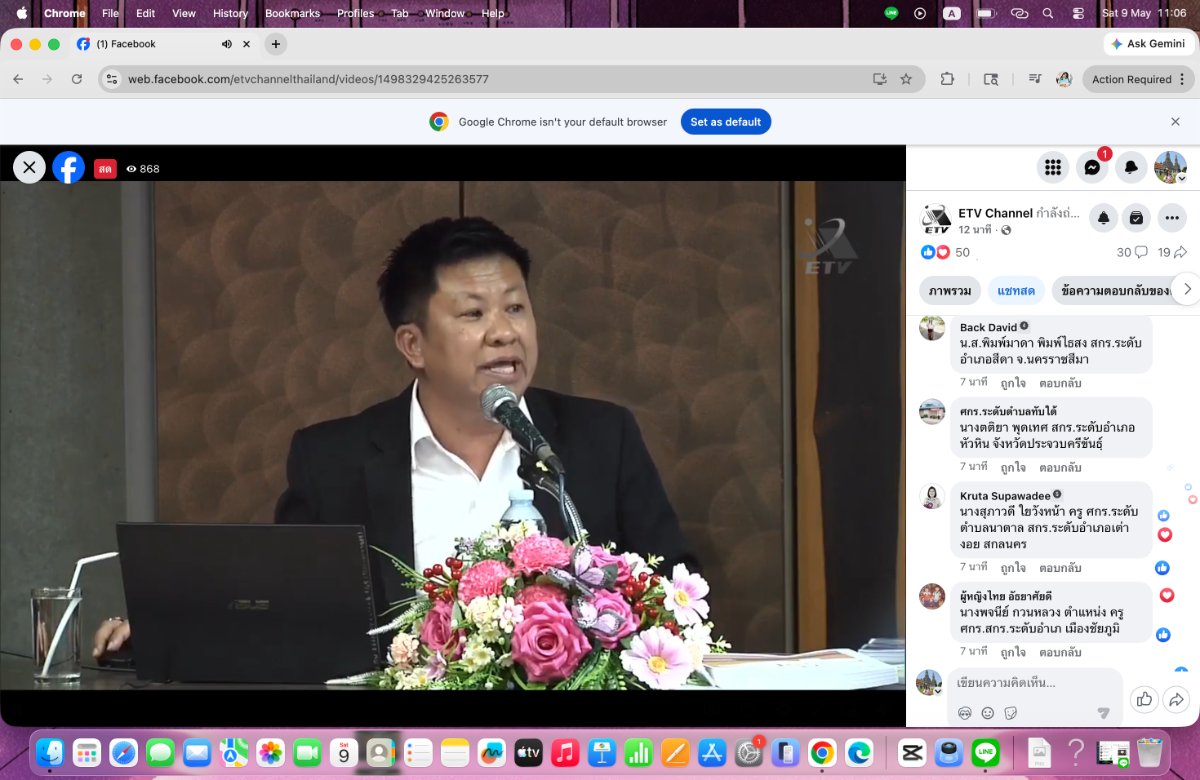1200x780 pixels.
Task: Open sticker picker in comment box
Action: coord(1011,713)
